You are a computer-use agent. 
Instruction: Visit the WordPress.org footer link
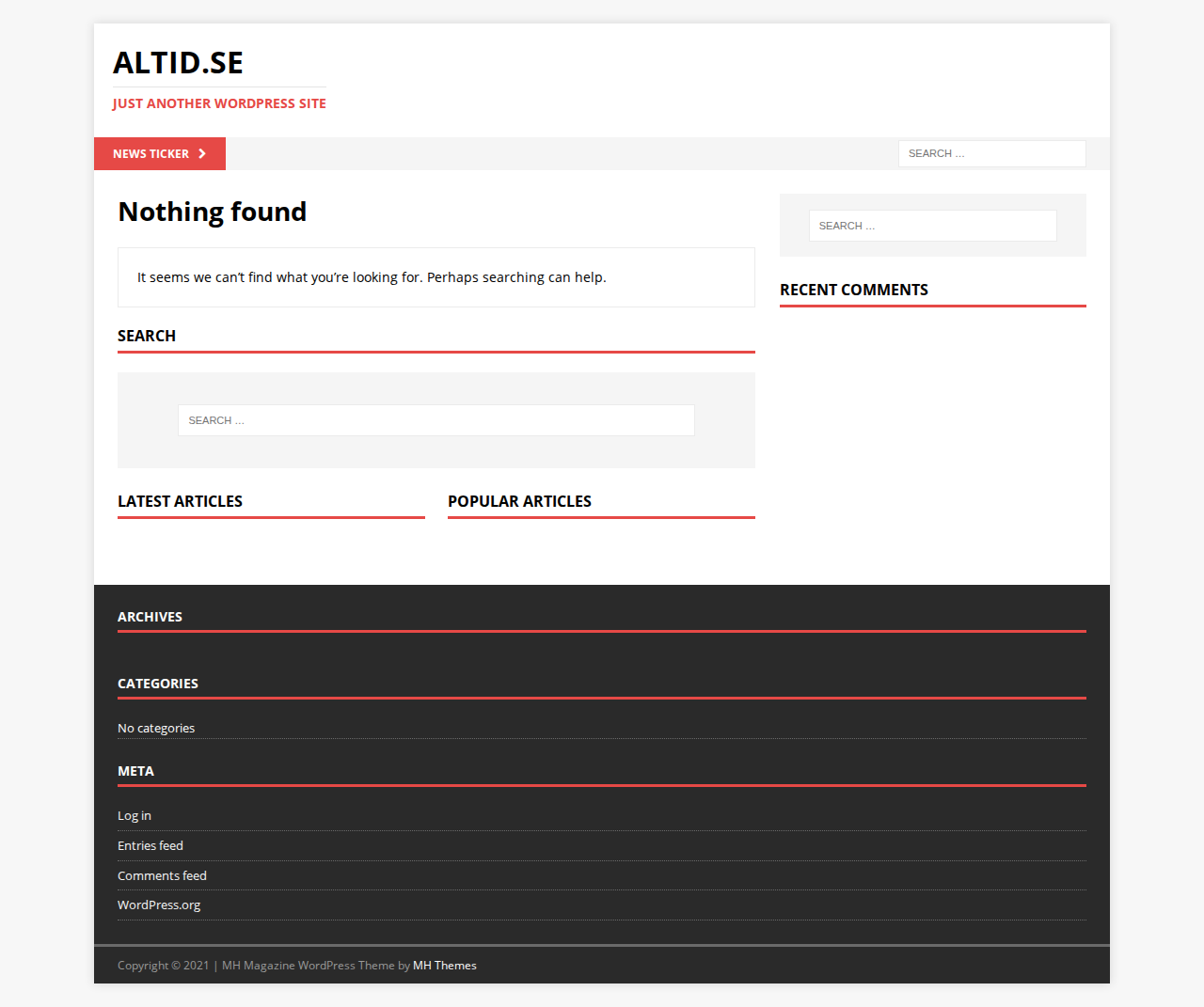[x=159, y=905]
